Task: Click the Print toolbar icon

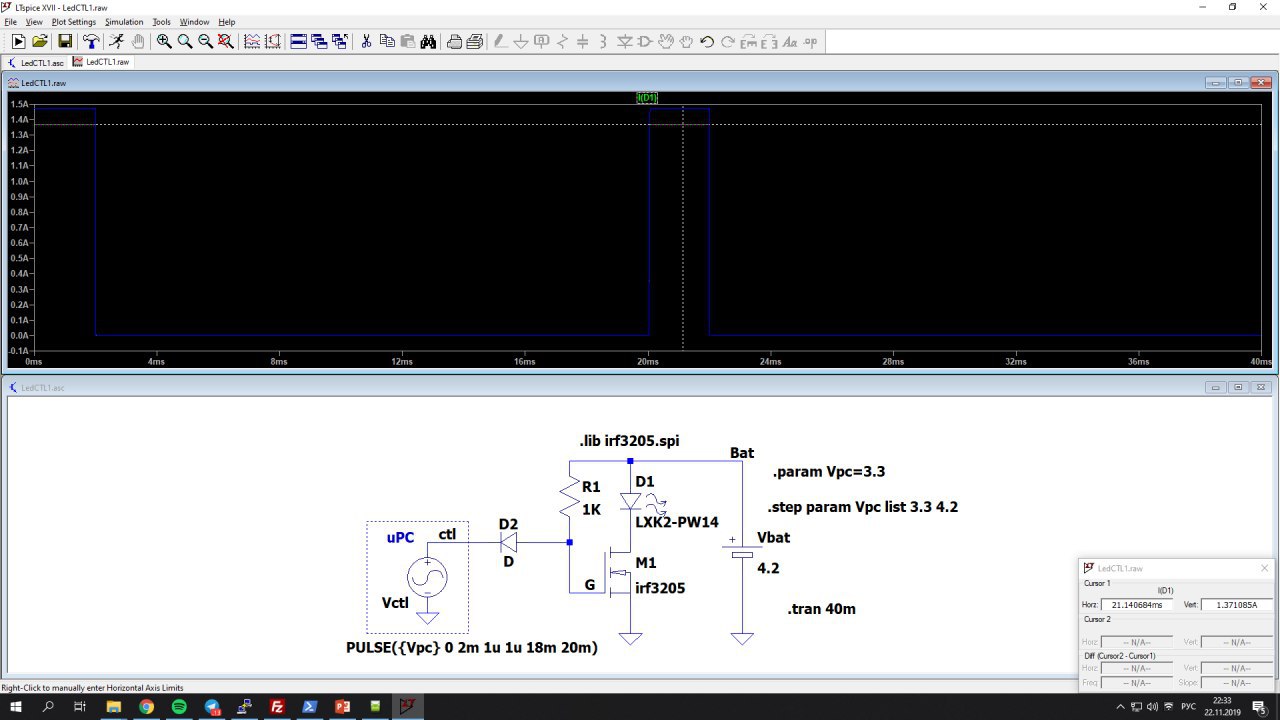Action: coord(475,41)
